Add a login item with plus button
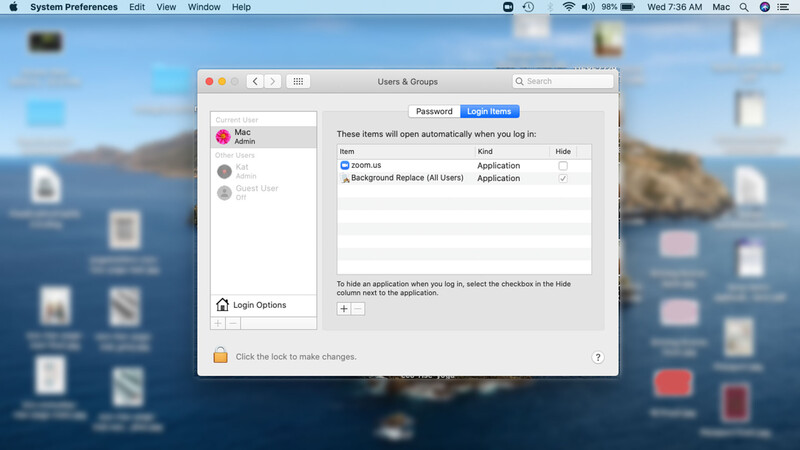Viewport: 800px width, 450px height. pos(344,309)
